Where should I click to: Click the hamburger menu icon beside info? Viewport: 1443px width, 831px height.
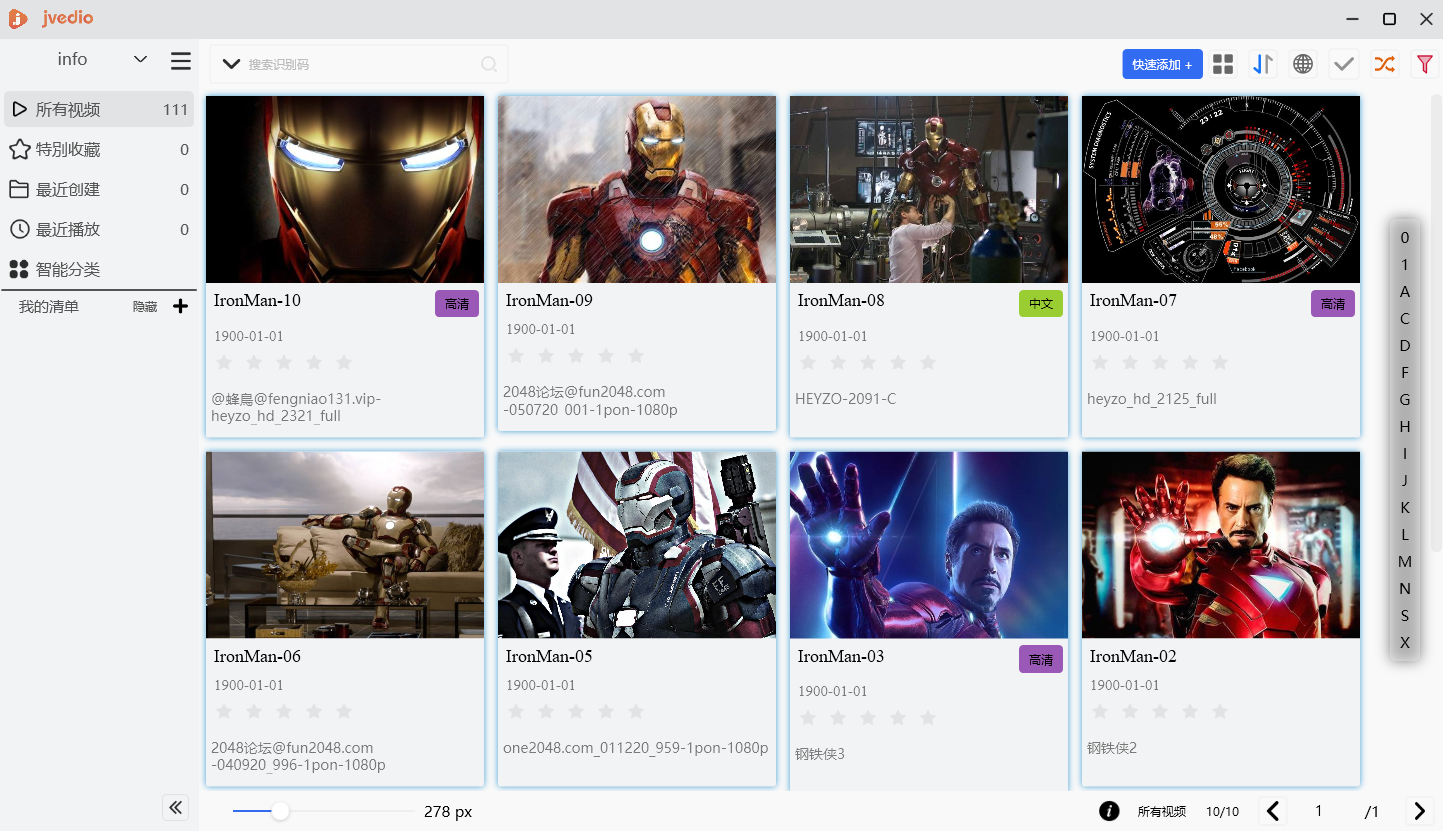point(180,61)
